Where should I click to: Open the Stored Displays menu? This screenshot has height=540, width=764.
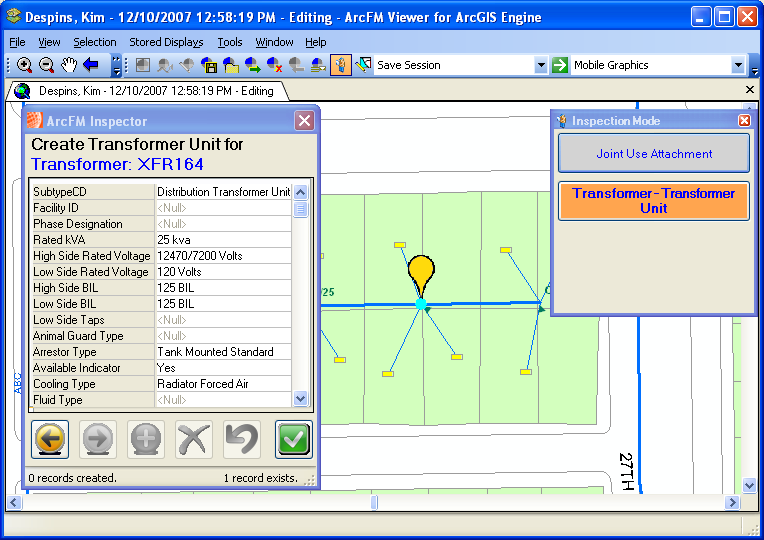tap(166, 42)
